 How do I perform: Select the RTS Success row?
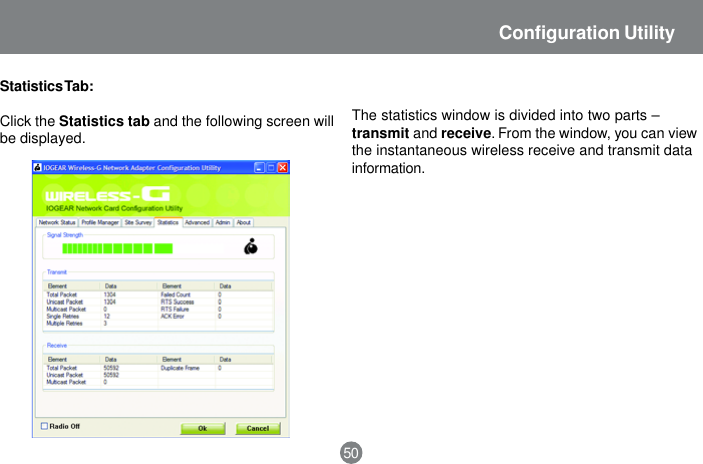217,302
